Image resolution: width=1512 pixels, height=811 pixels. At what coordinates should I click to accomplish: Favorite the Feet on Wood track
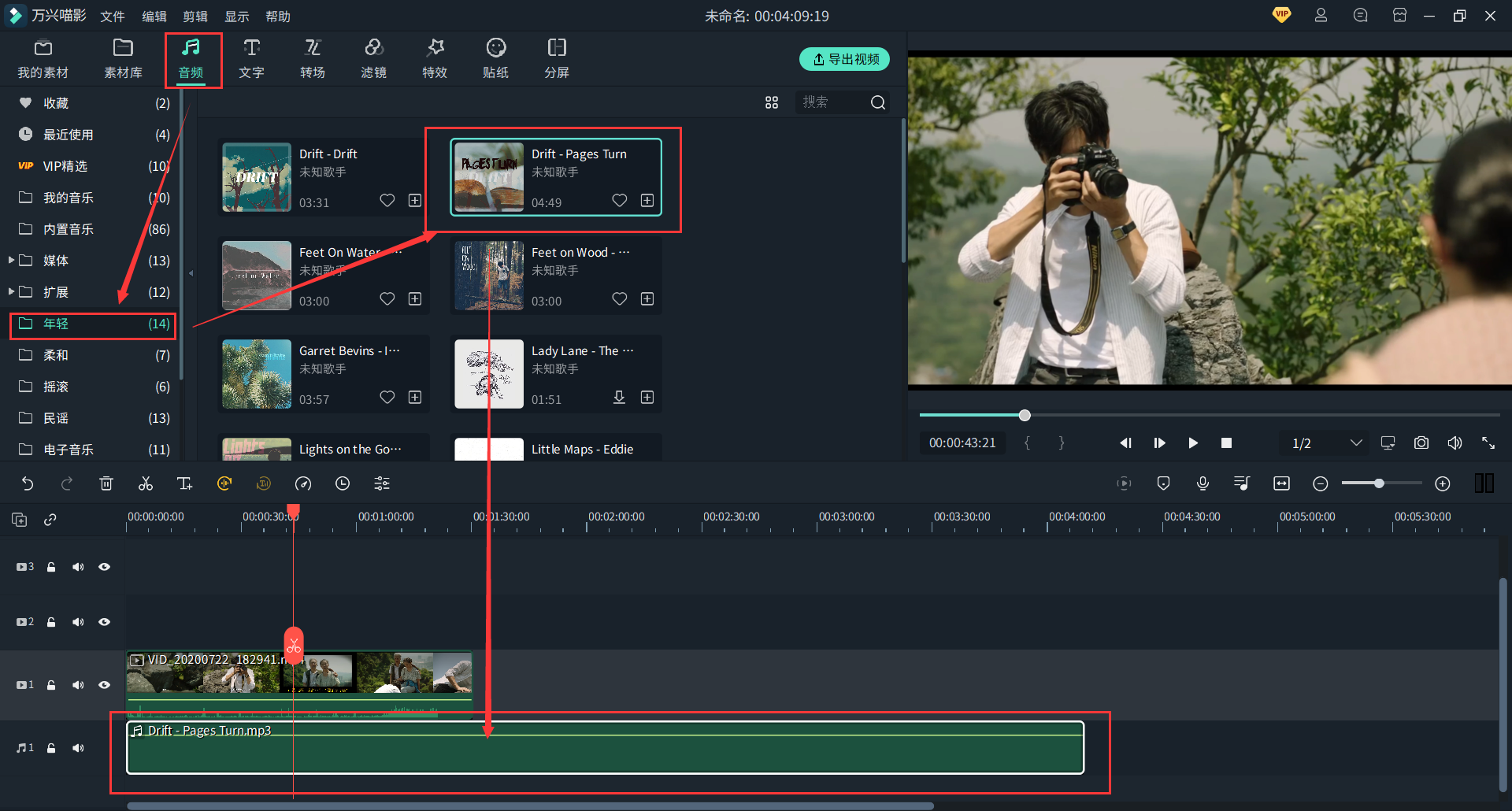click(620, 299)
